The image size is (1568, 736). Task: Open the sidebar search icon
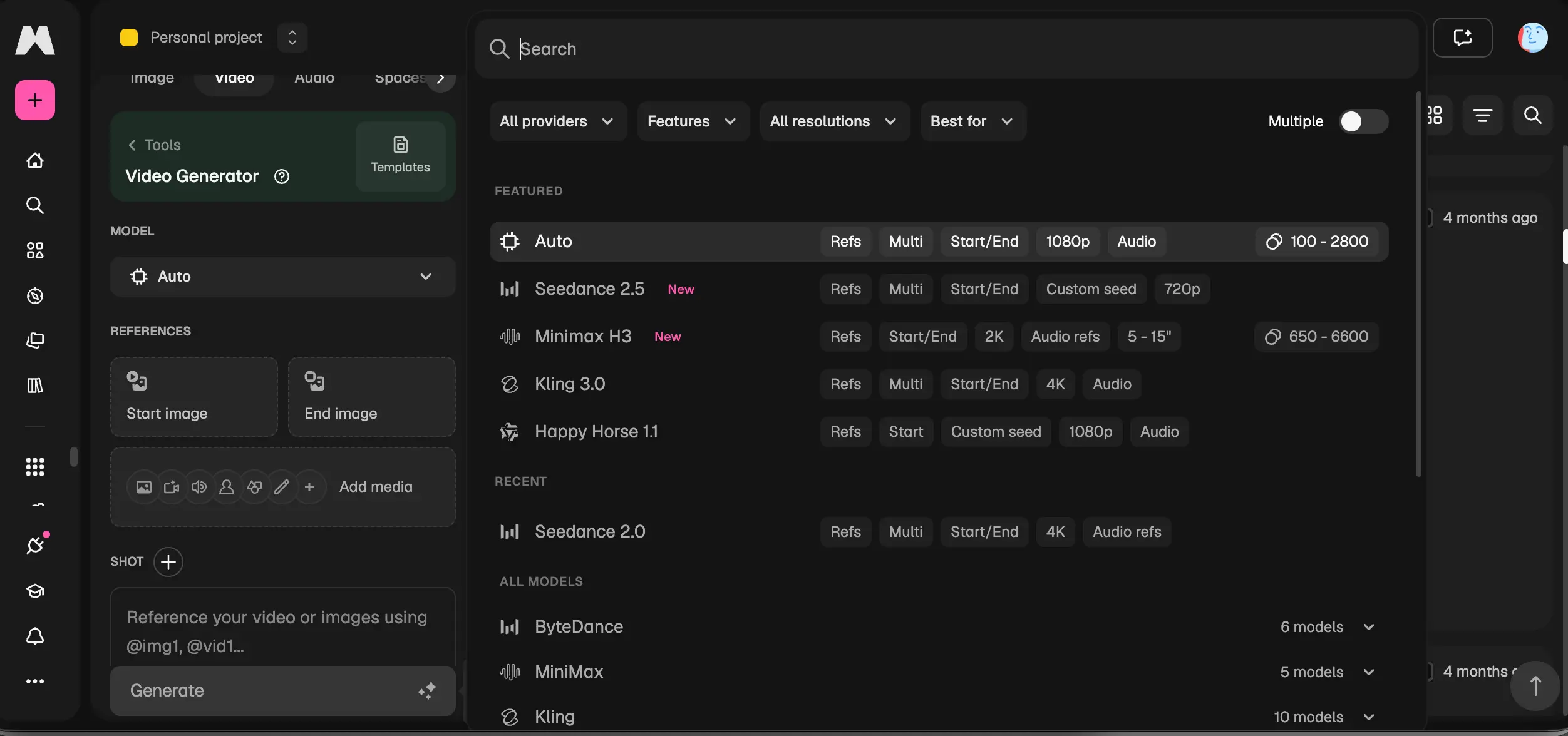(x=35, y=205)
